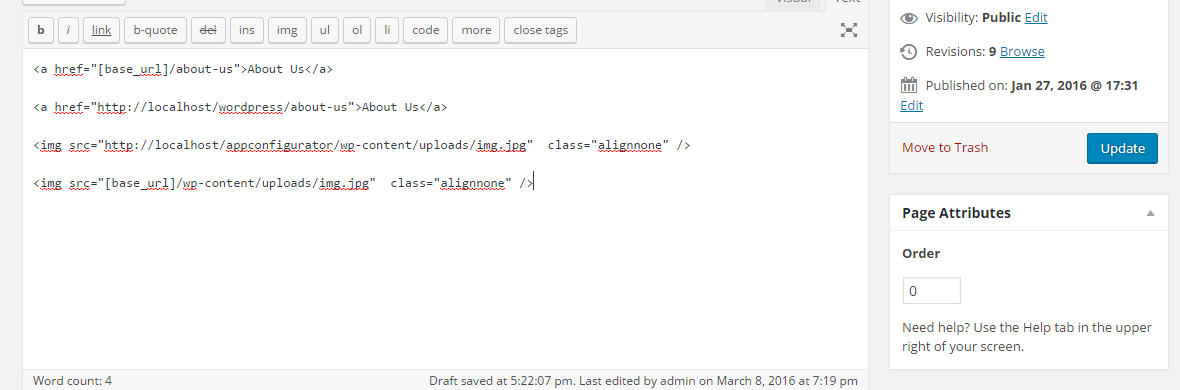Viewport: 1180px width, 390px height.
Task: Insert image tag with img button
Action: tap(287, 30)
